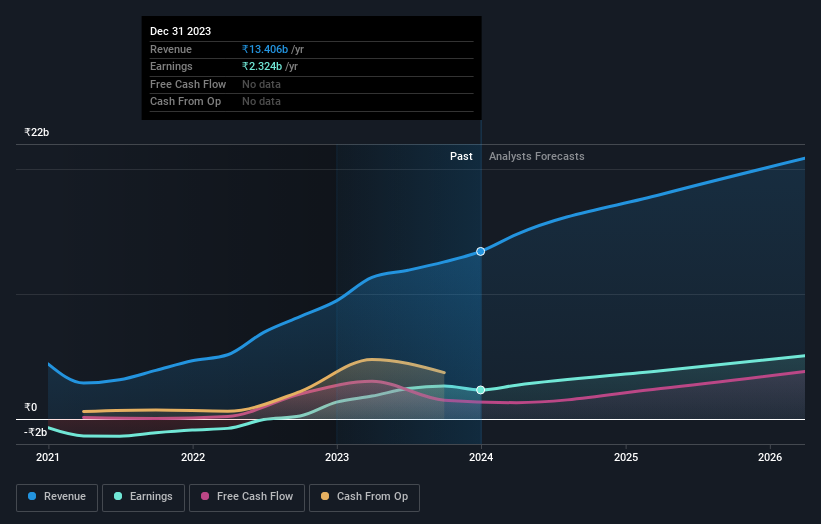The image size is (821, 524).
Task: Click the -₹2b y-axis label
Action: (x=35, y=432)
